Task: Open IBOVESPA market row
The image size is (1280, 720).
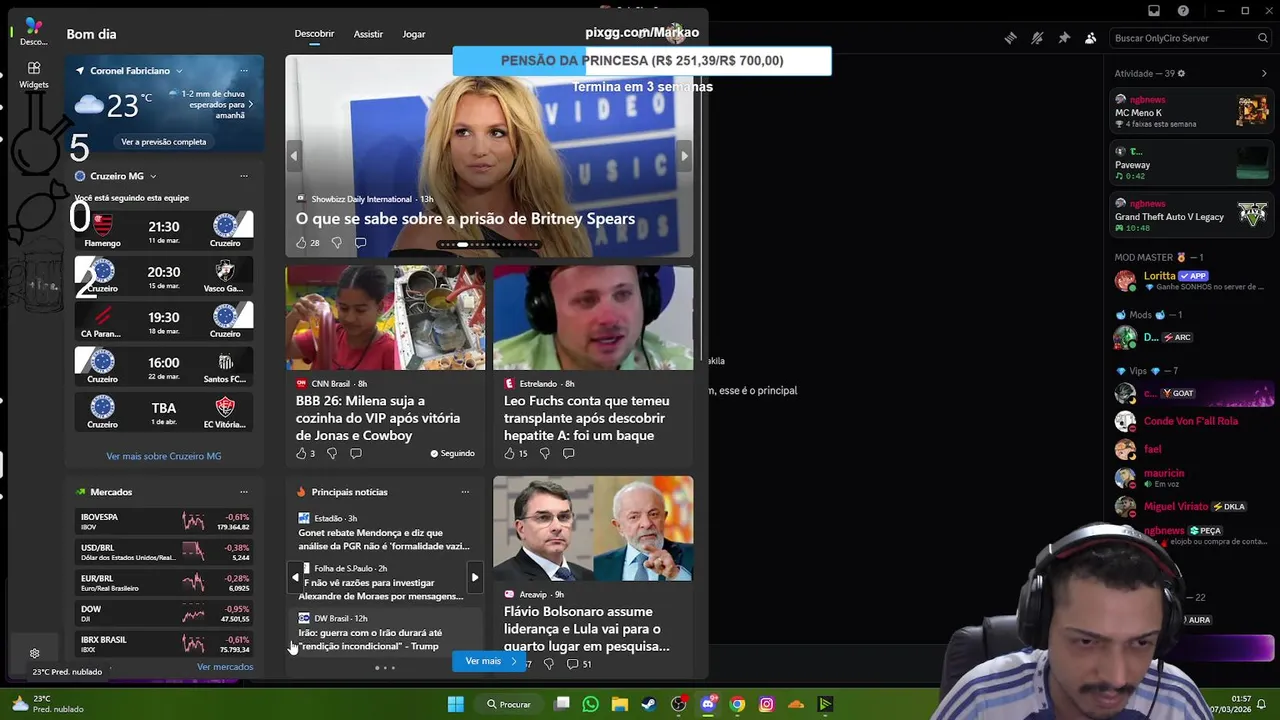Action: [x=164, y=521]
